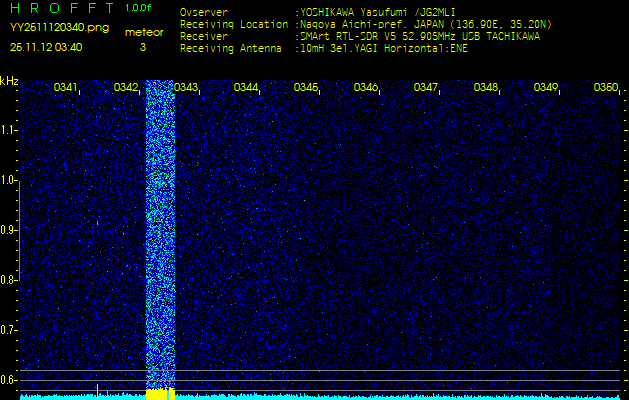Viewport: 629px width, 400px height.
Task: Select observer name YOSHIKAWA Yasufumi /JG2MLI
Action: coord(377,12)
